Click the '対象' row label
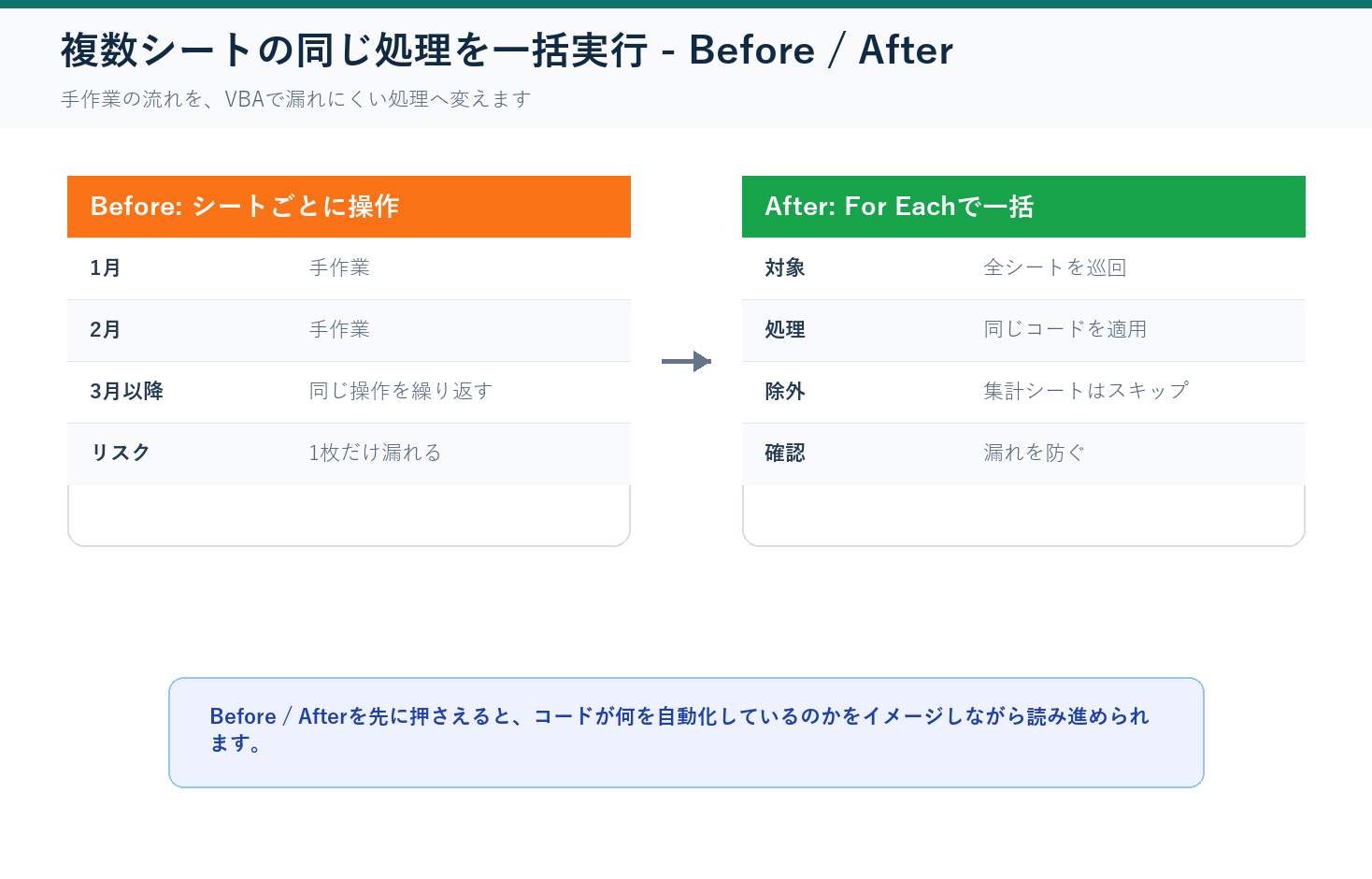Image resolution: width=1372 pixels, height=879 pixels. (785, 267)
